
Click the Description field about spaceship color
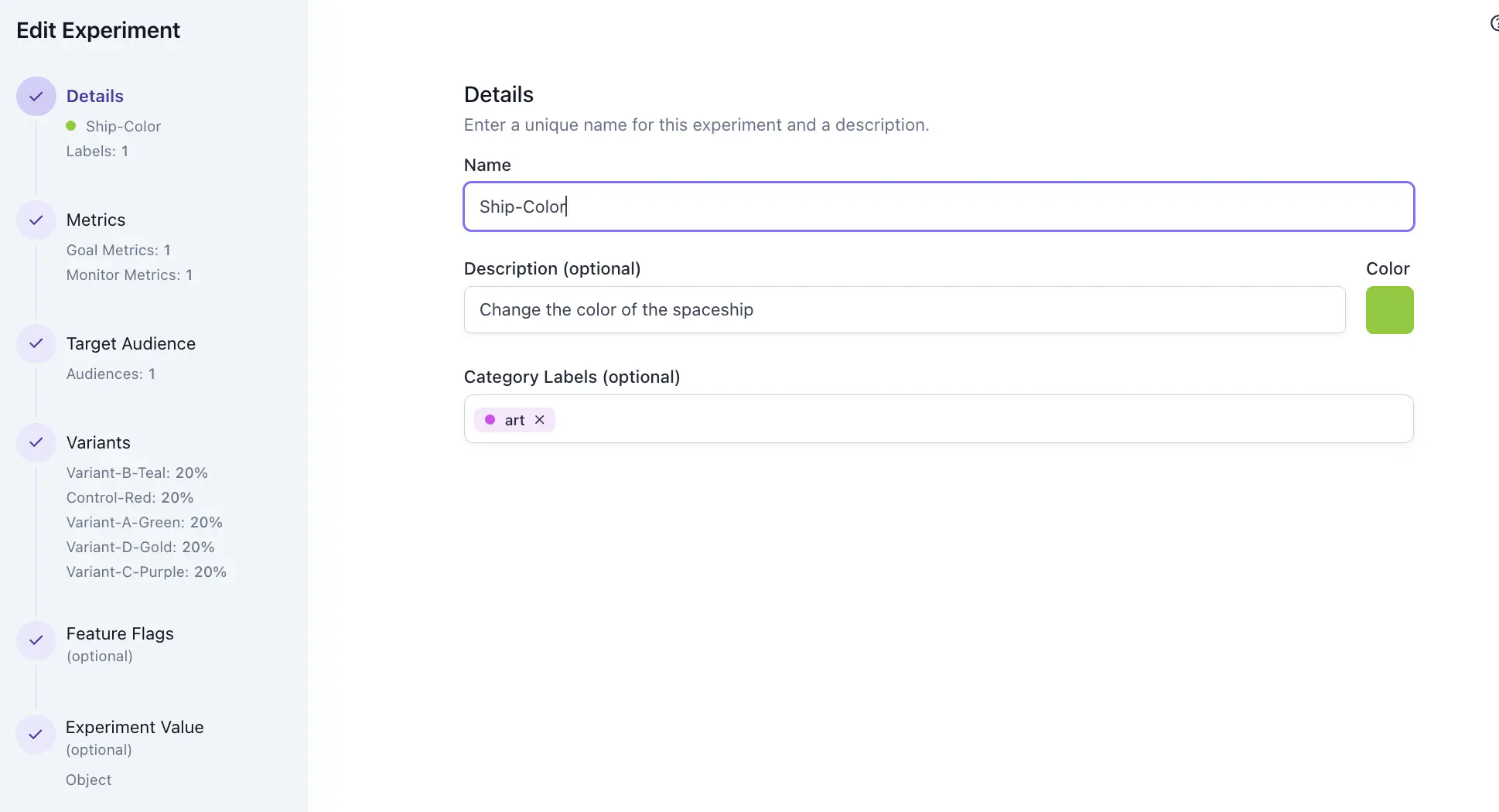pyautogui.click(x=904, y=309)
